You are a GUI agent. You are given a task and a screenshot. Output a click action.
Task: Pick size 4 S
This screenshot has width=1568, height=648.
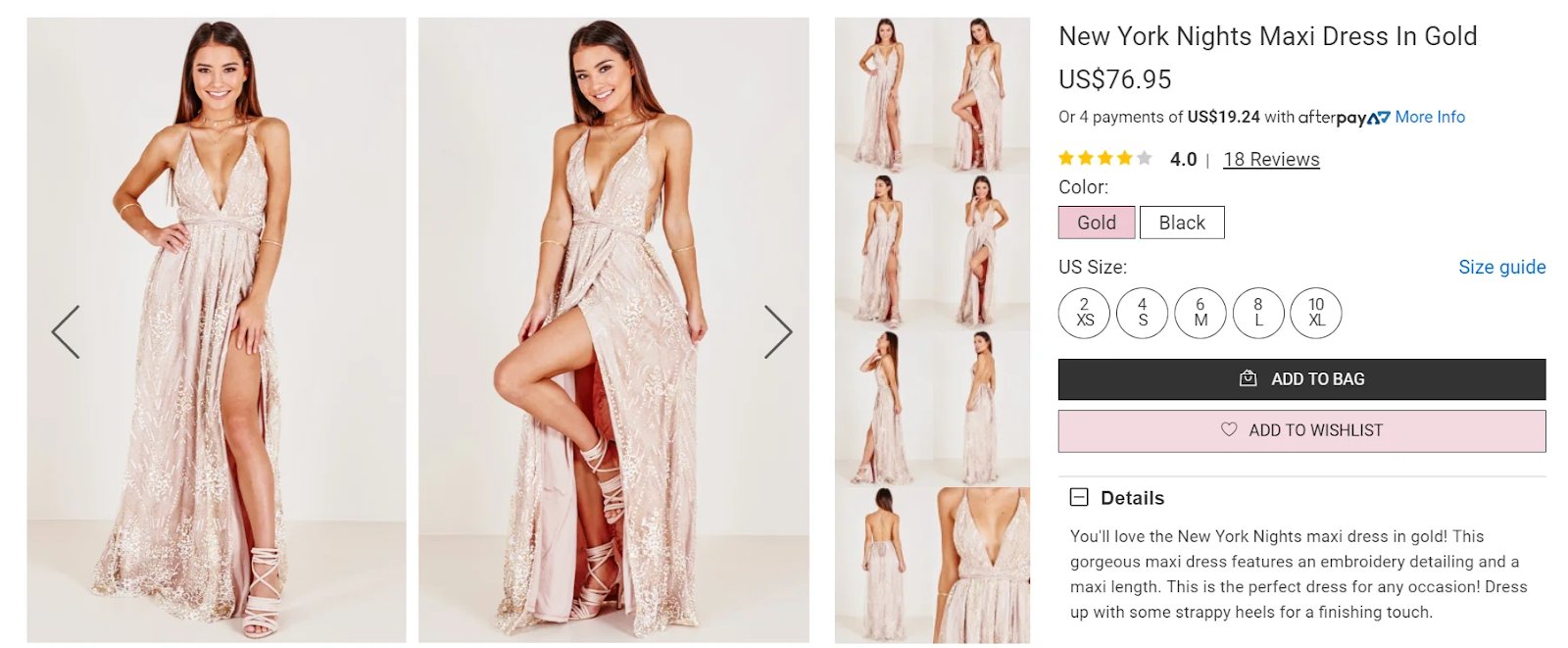pos(1142,313)
